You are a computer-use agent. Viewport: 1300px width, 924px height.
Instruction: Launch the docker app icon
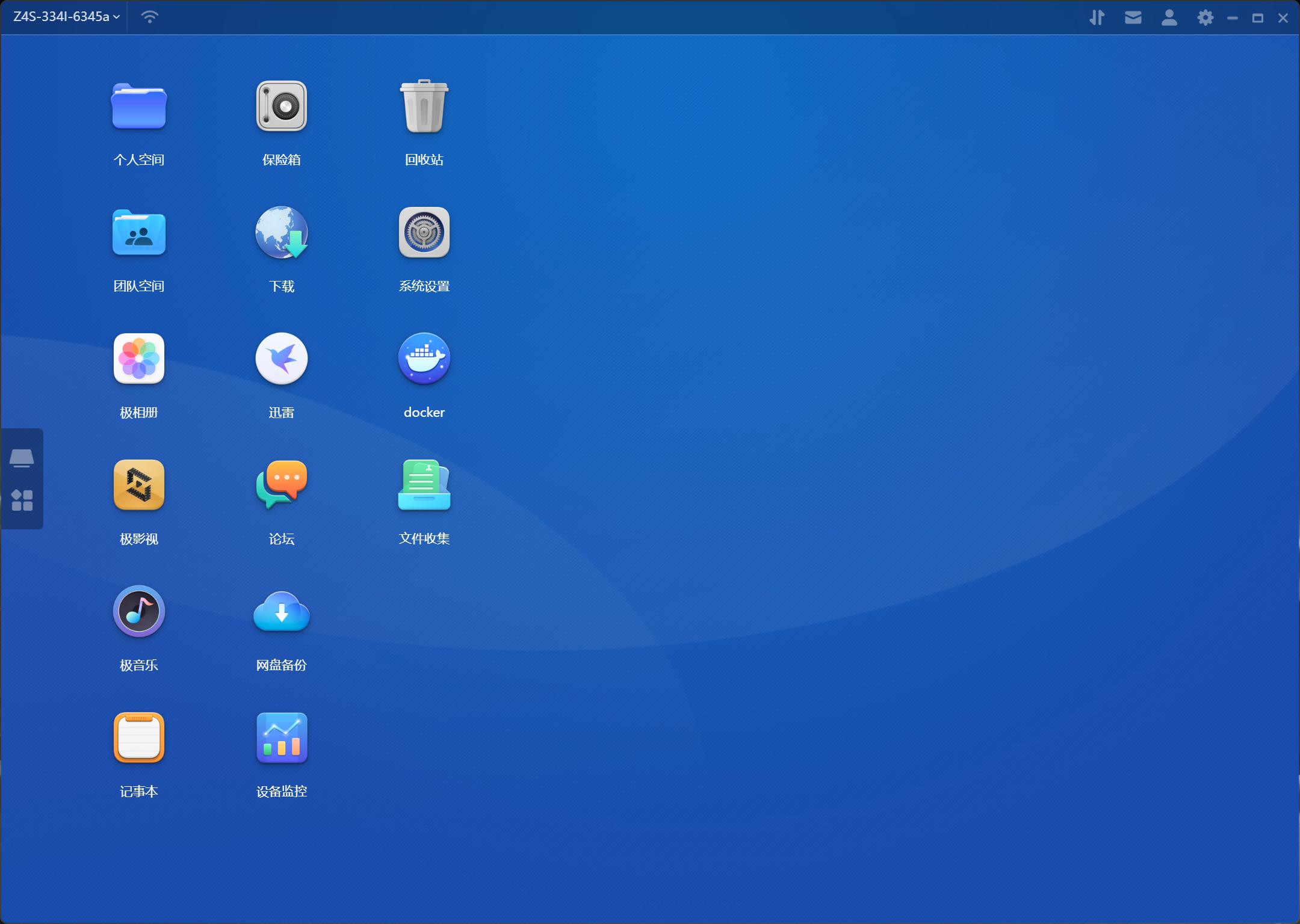coord(424,359)
